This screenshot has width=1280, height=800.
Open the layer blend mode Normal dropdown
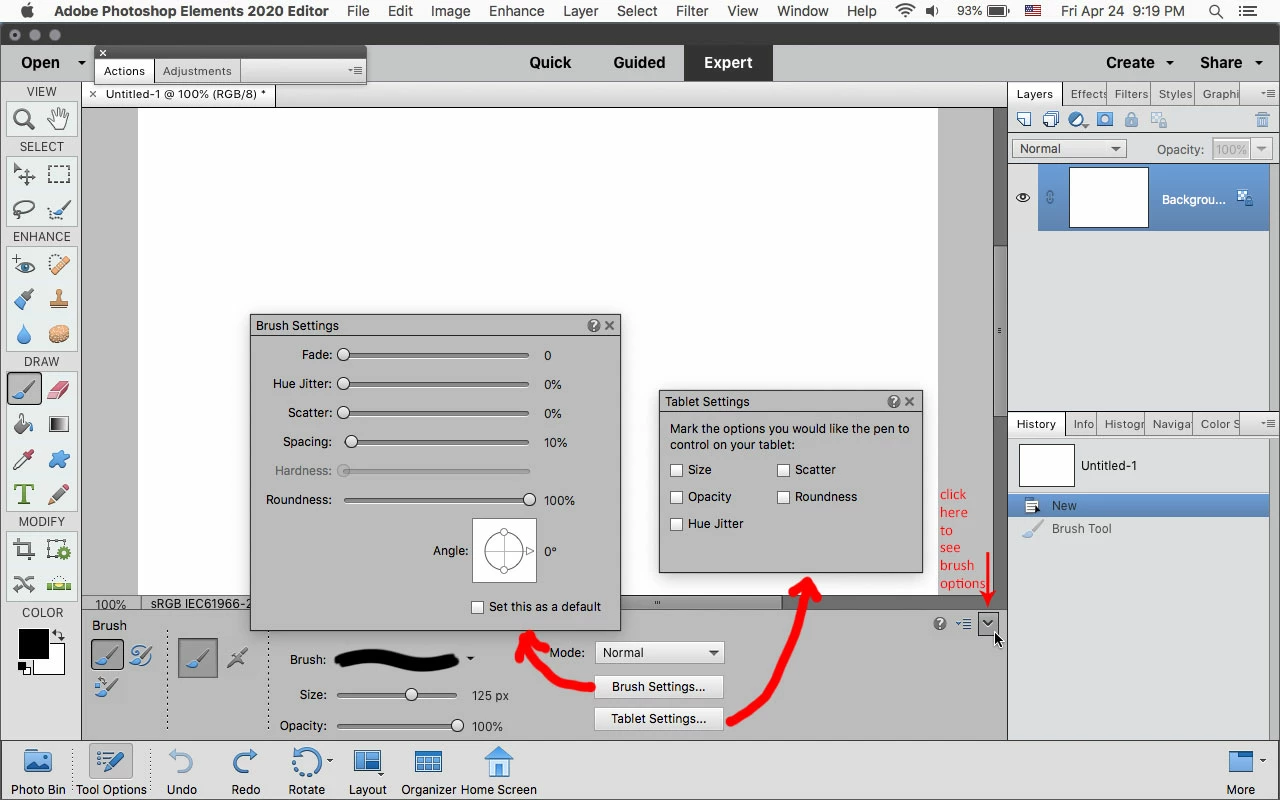pos(1069,149)
